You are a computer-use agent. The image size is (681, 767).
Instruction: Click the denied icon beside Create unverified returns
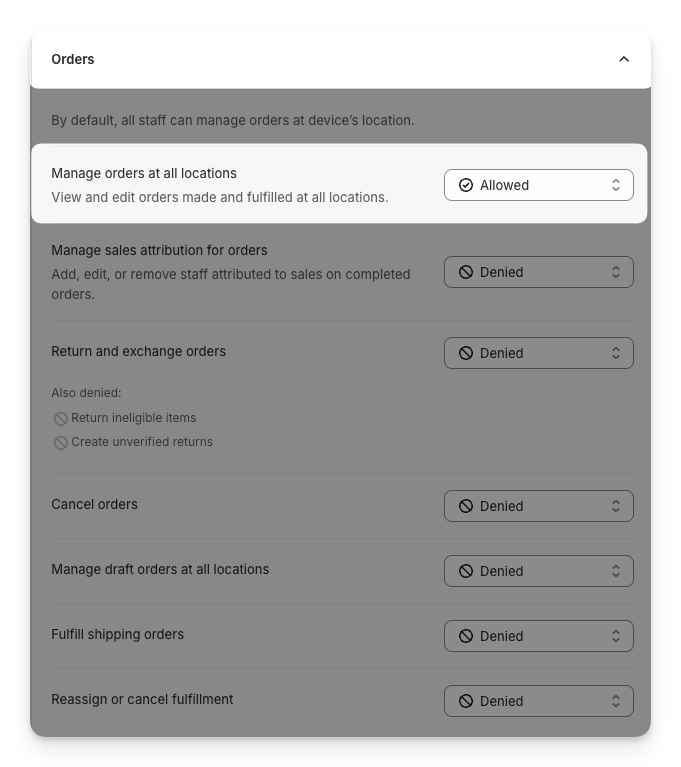point(61,443)
